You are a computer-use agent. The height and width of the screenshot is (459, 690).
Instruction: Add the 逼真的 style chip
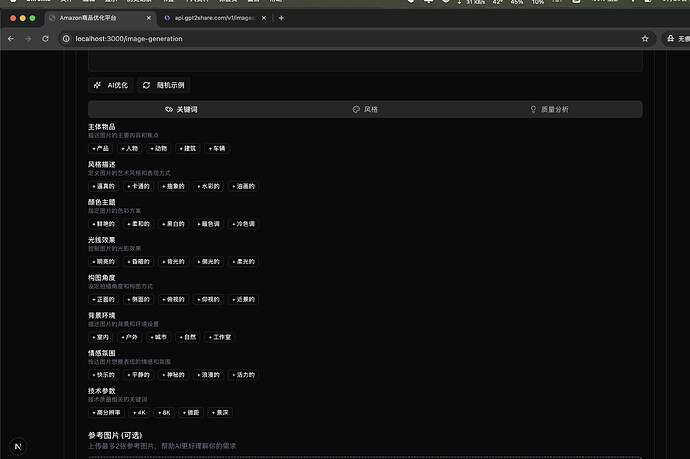pyautogui.click(x=103, y=186)
